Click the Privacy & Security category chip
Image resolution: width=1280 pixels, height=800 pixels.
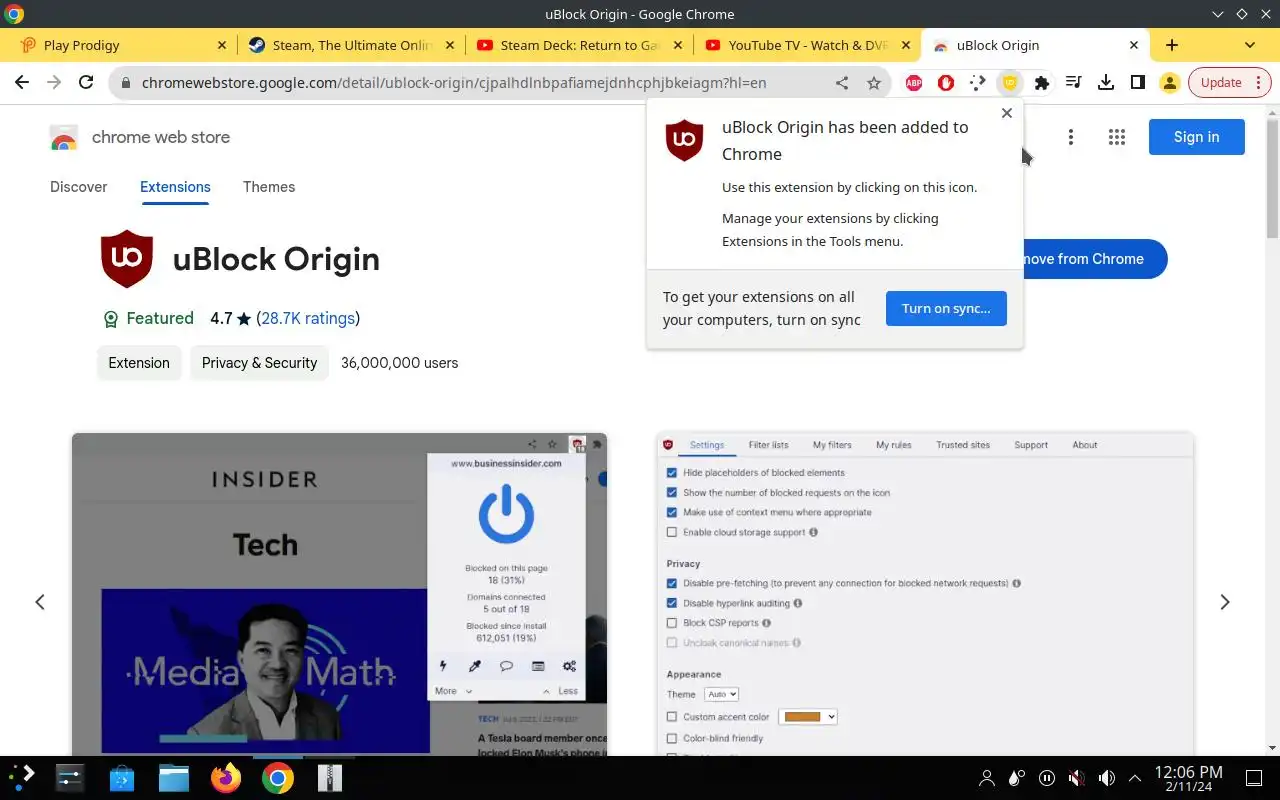coord(259,363)
